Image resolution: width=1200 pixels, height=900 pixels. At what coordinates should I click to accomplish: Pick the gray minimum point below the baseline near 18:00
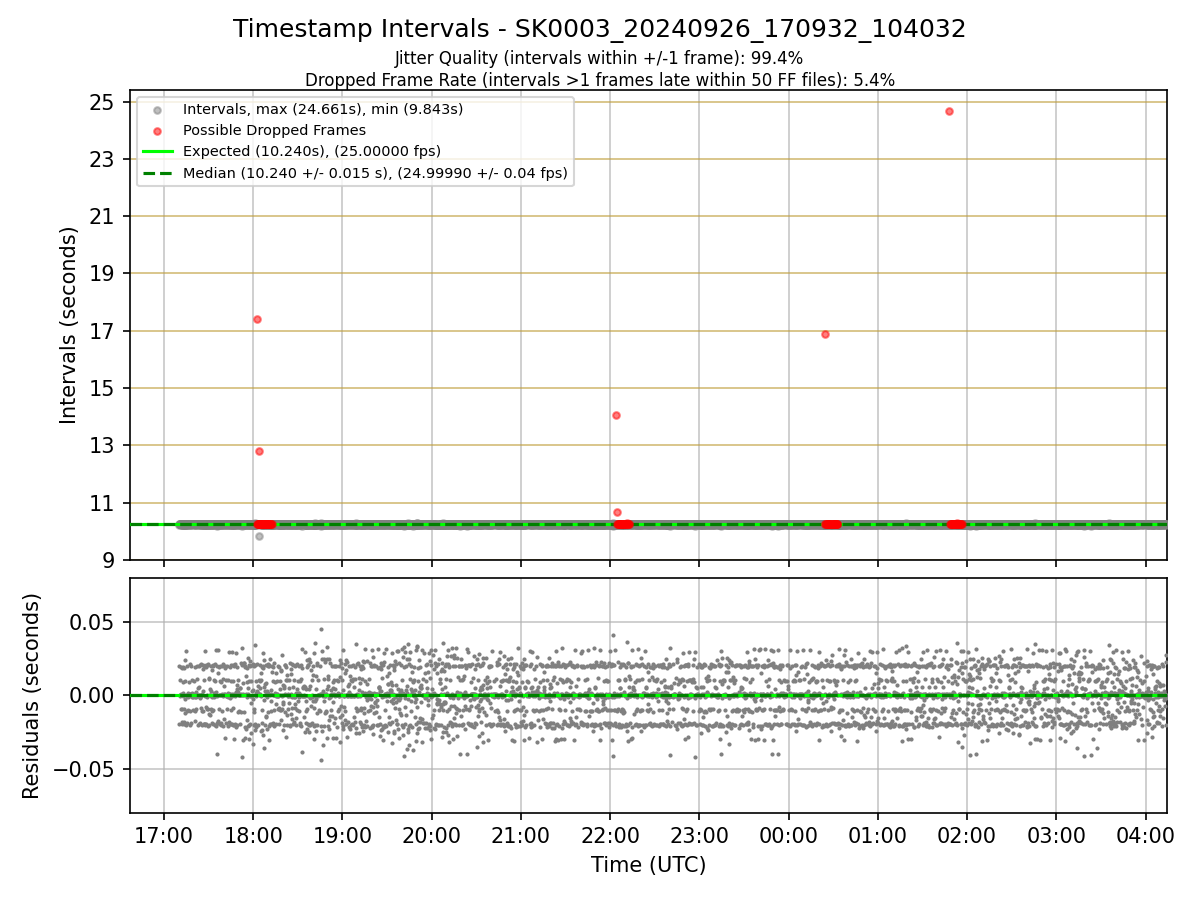pos(259,536)
